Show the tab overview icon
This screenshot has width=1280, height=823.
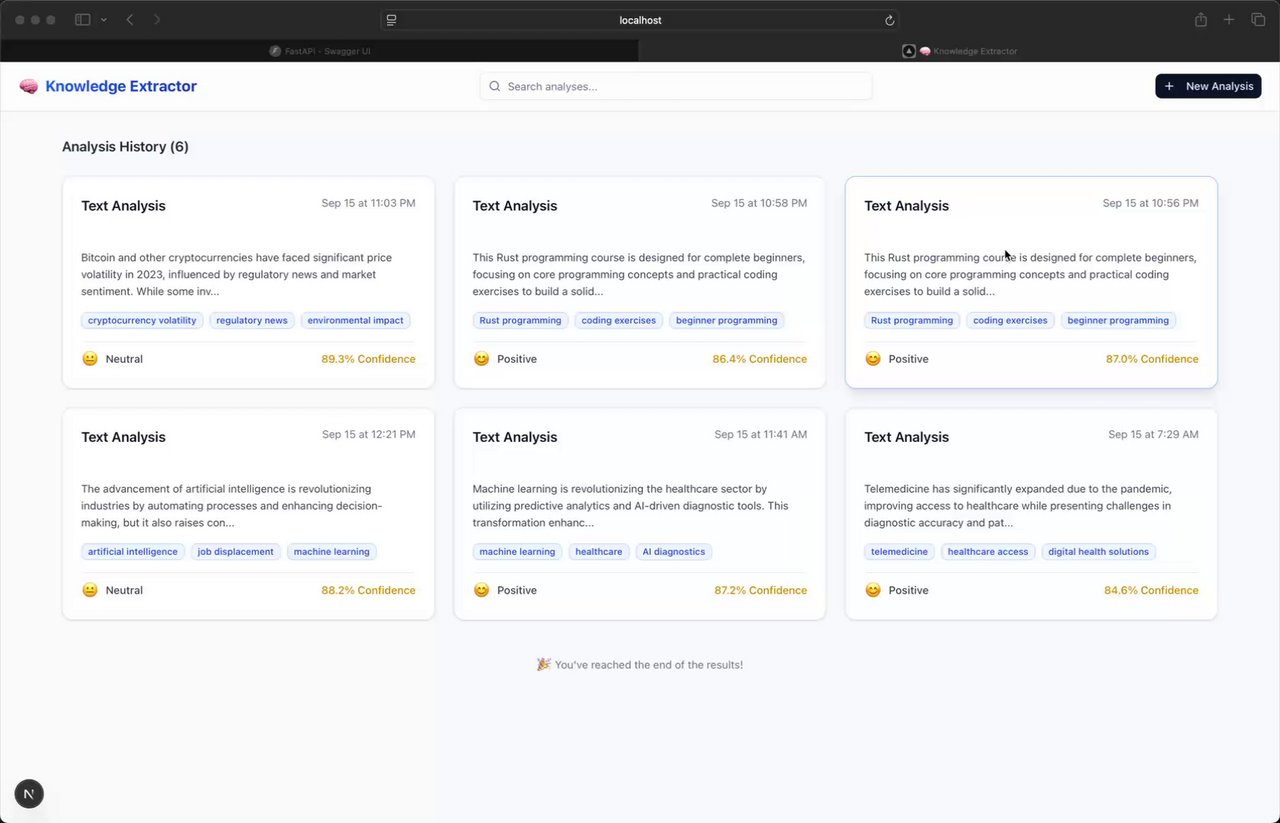point(1258,20)
